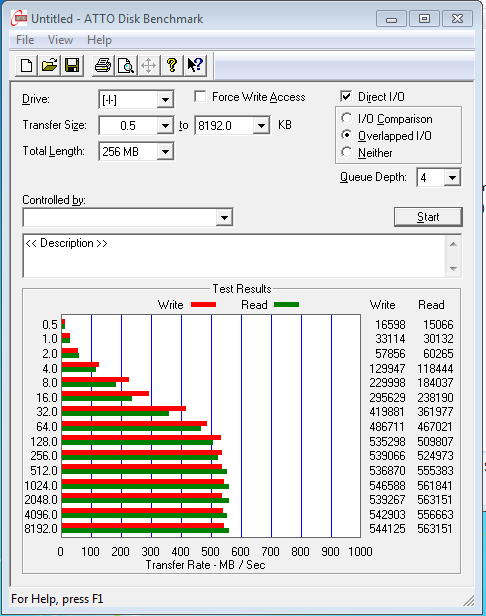This screenshot has width=486, height=616.
Task: Enable the Force Write Access checkbox
Action: coord(200,96)
